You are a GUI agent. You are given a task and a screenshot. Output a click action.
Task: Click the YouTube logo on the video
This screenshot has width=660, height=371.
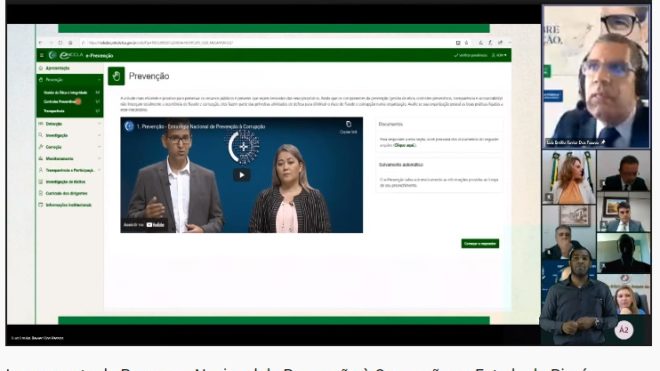(155, 225)
